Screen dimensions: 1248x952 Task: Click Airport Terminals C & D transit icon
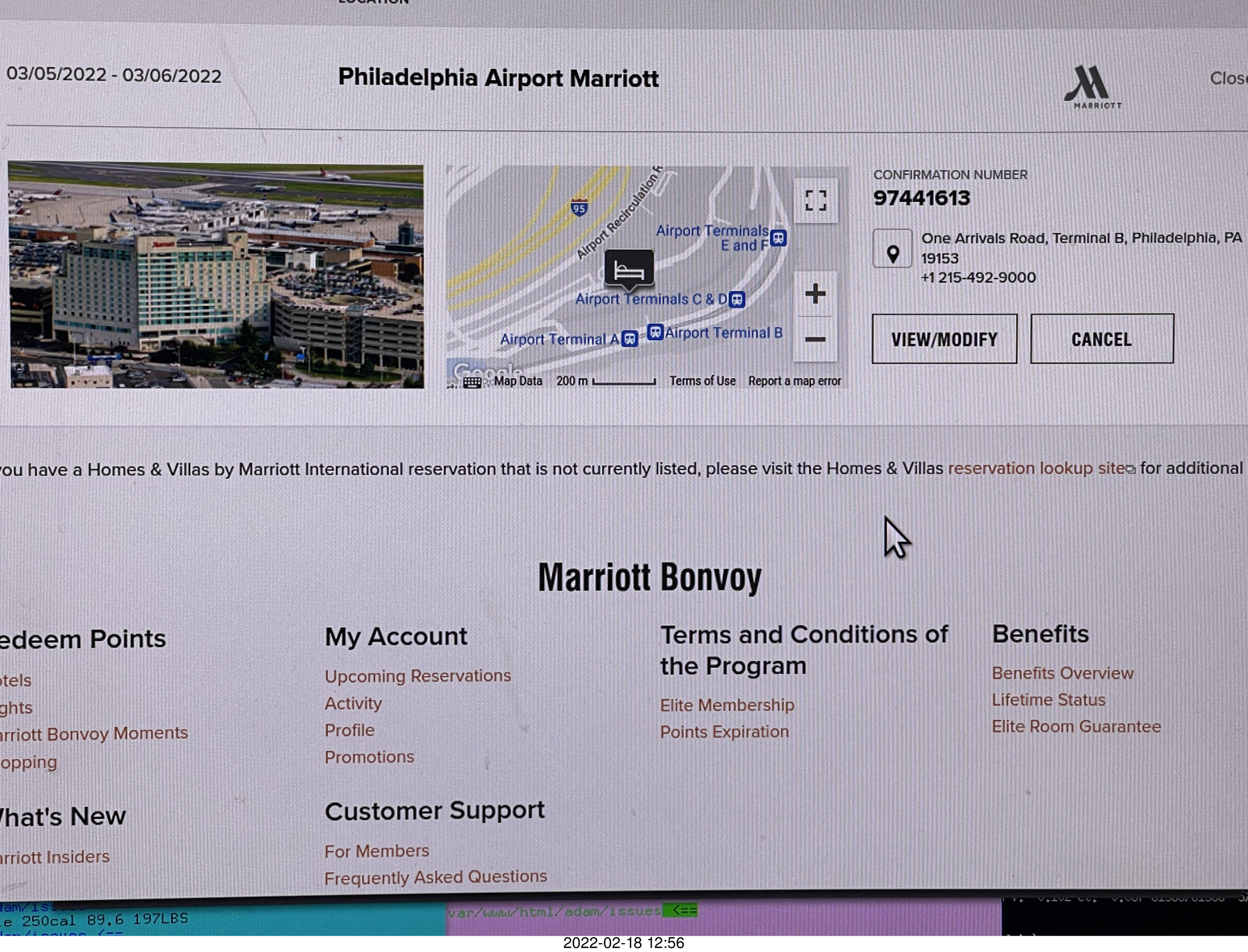coord(737,299)
